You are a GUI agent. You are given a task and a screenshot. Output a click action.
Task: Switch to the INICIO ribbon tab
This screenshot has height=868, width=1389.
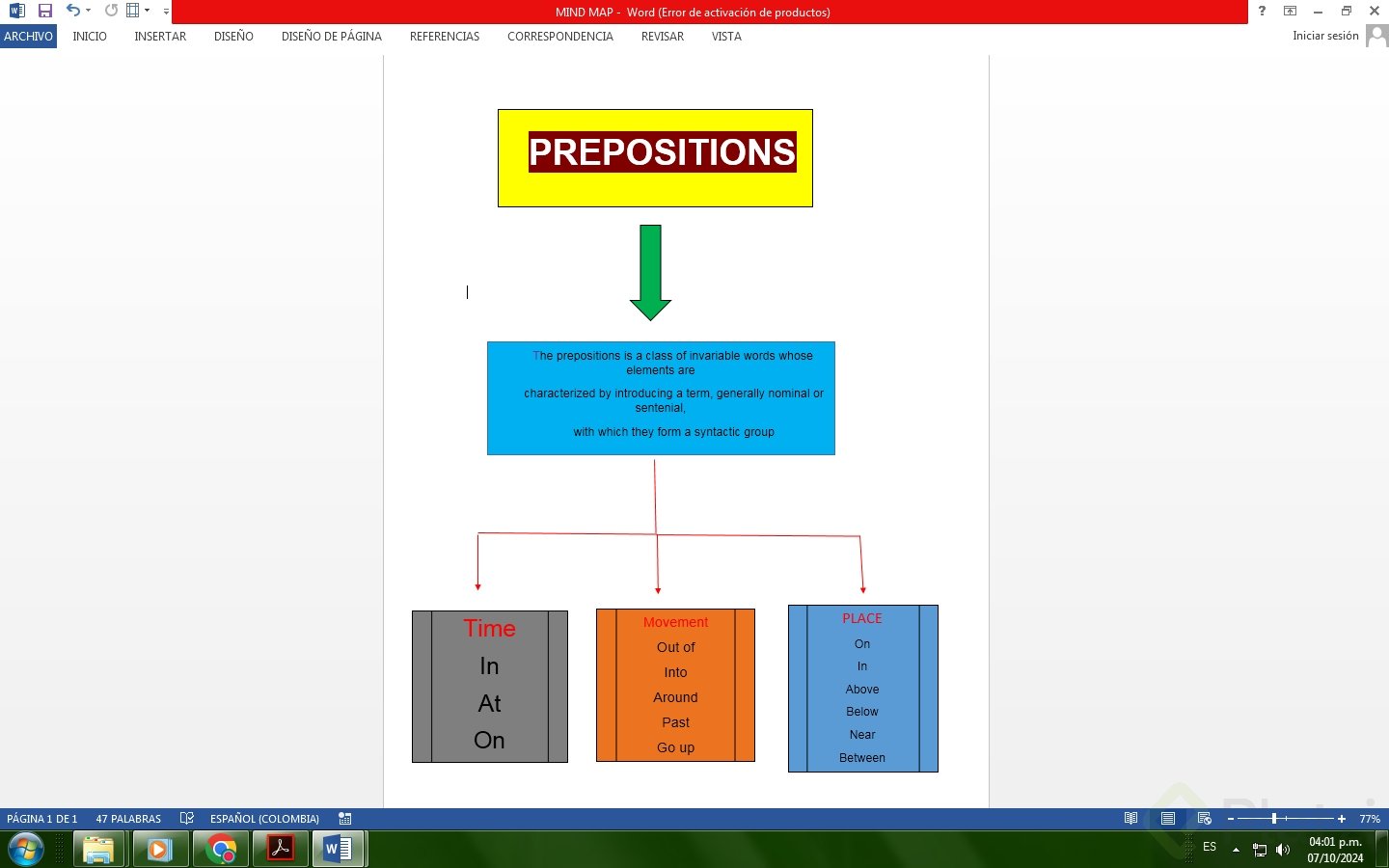point(90,36)
